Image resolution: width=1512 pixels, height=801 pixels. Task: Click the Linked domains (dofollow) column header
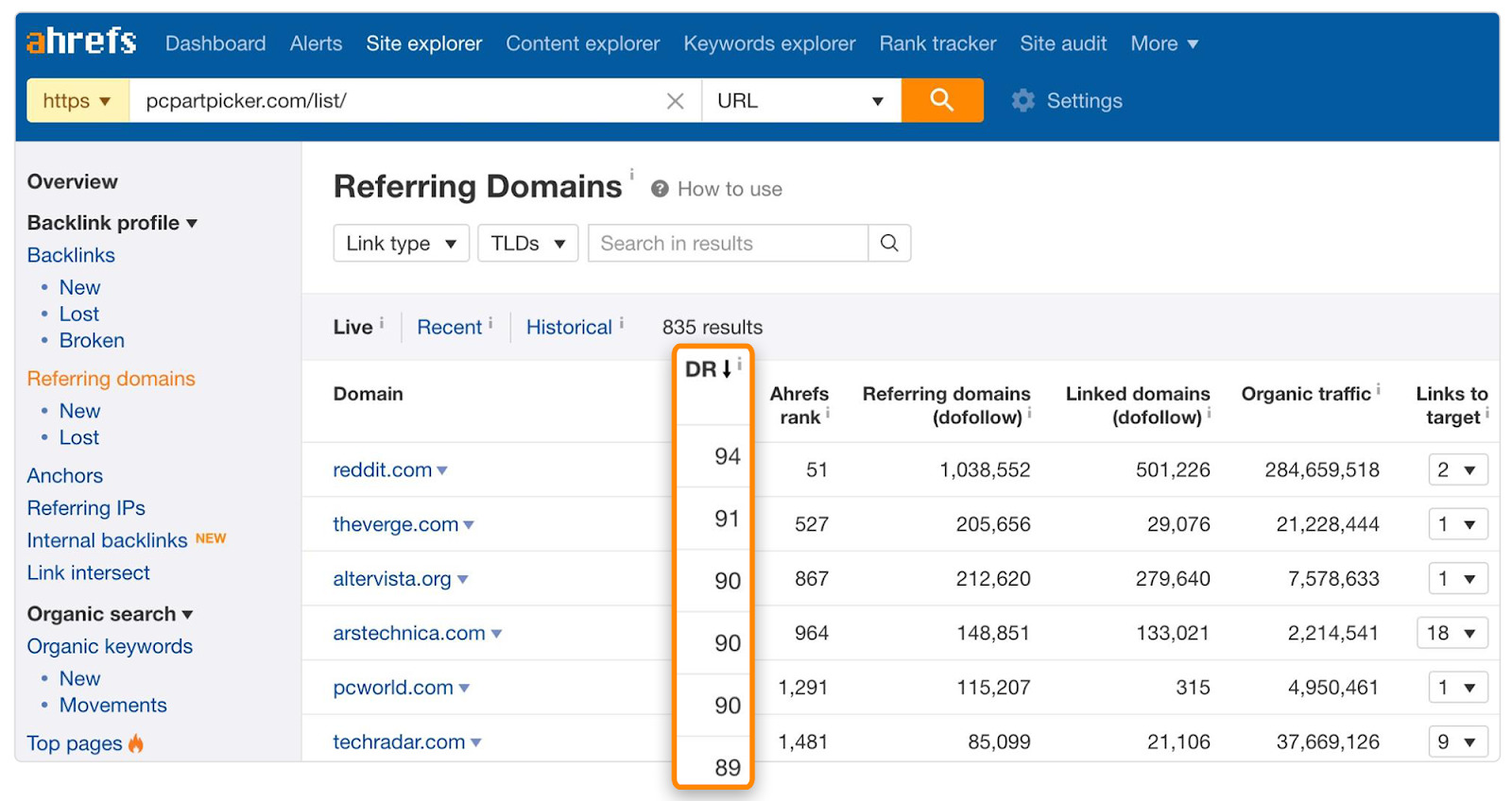[1138, 405]
